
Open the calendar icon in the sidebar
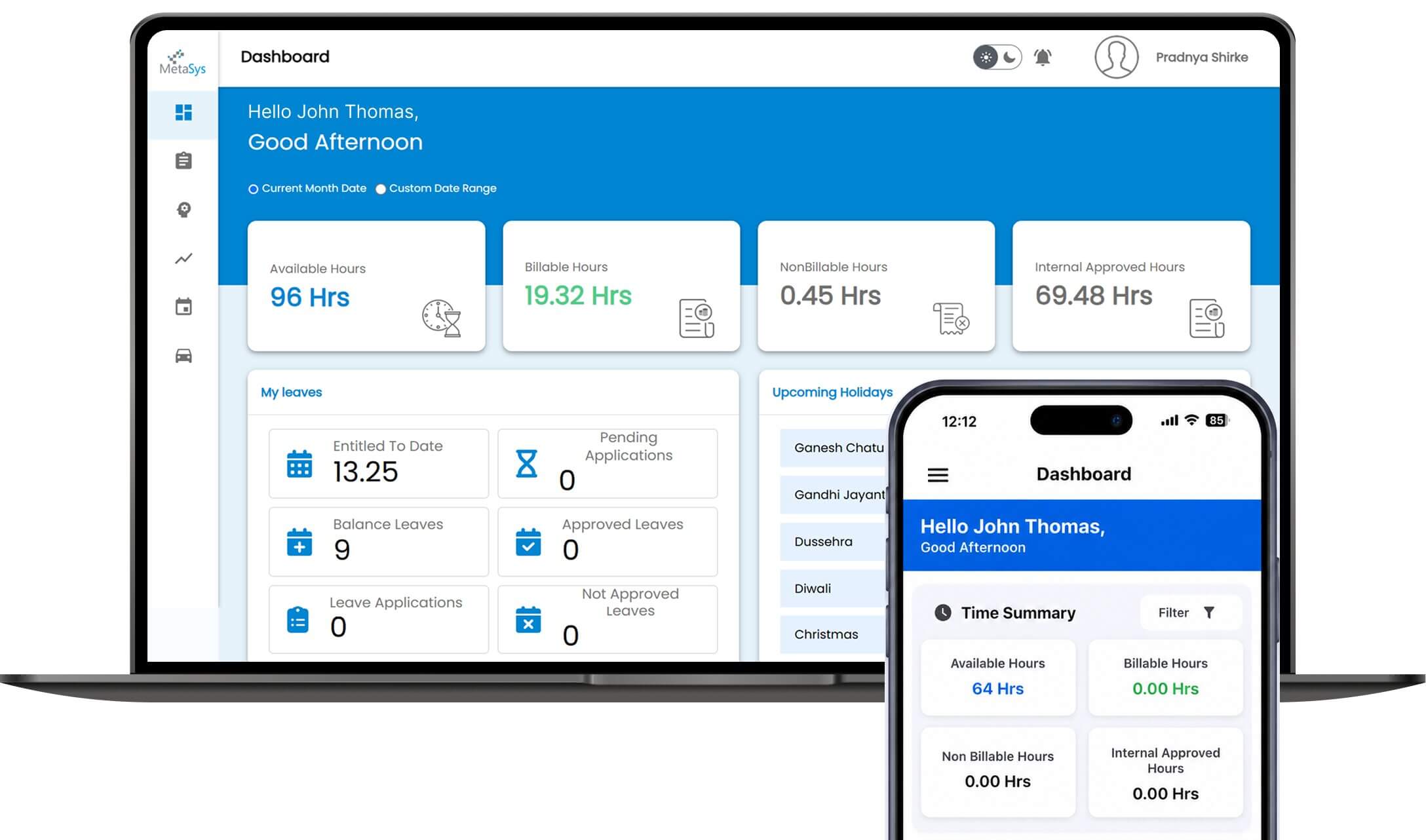click(x=183, y=307)
